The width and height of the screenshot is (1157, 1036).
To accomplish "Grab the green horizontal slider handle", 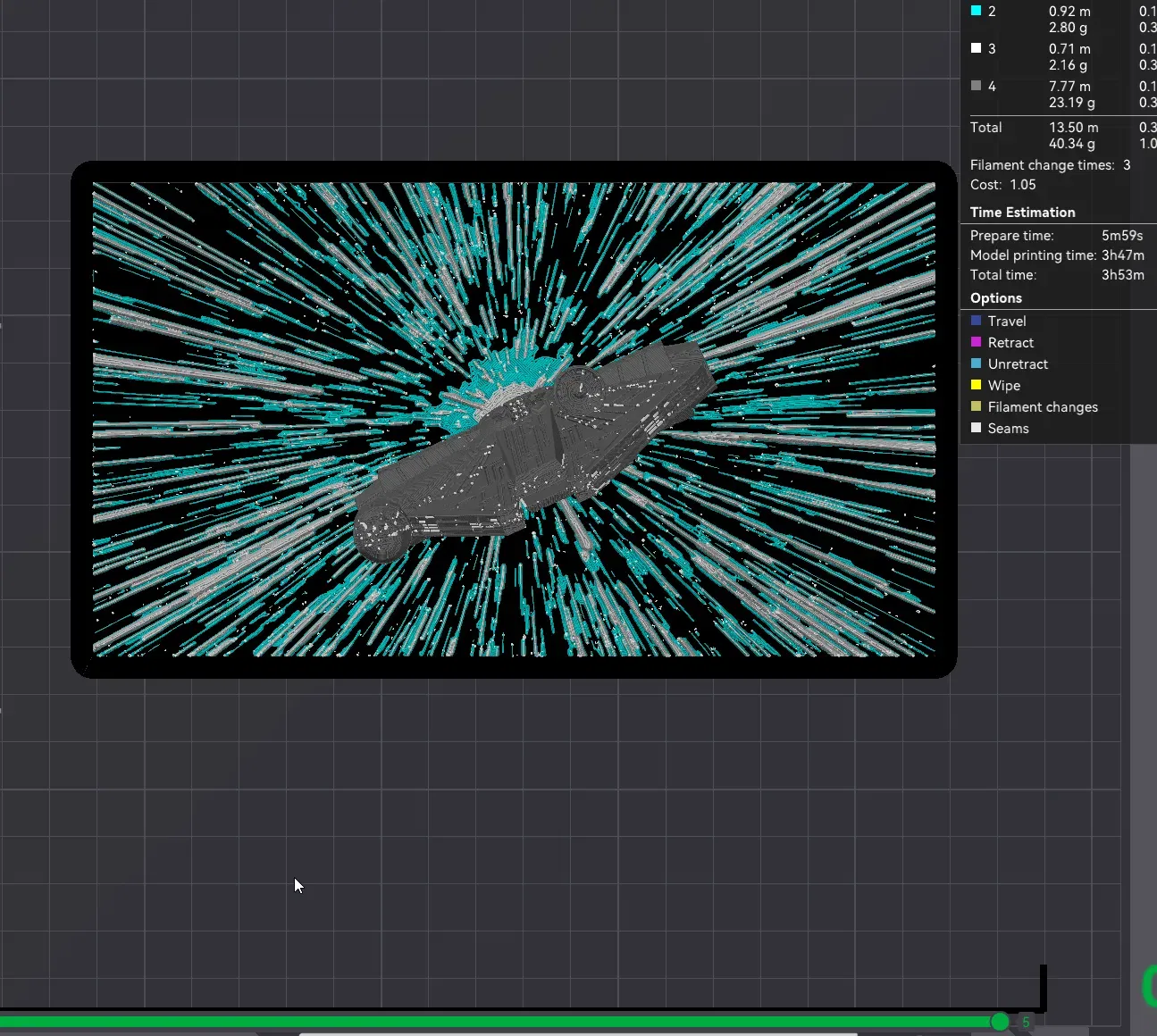I will click(x=1000, y=1022).
